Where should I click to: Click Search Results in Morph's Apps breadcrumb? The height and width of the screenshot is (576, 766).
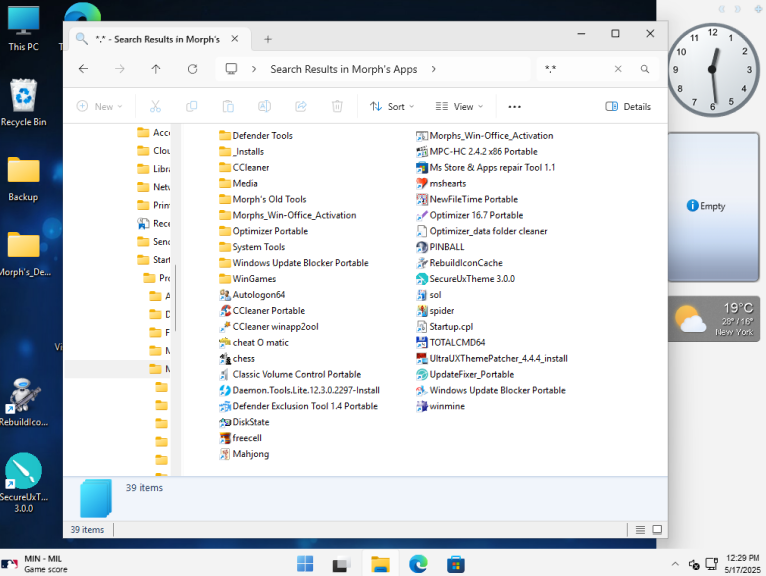[x=344, y=69]
